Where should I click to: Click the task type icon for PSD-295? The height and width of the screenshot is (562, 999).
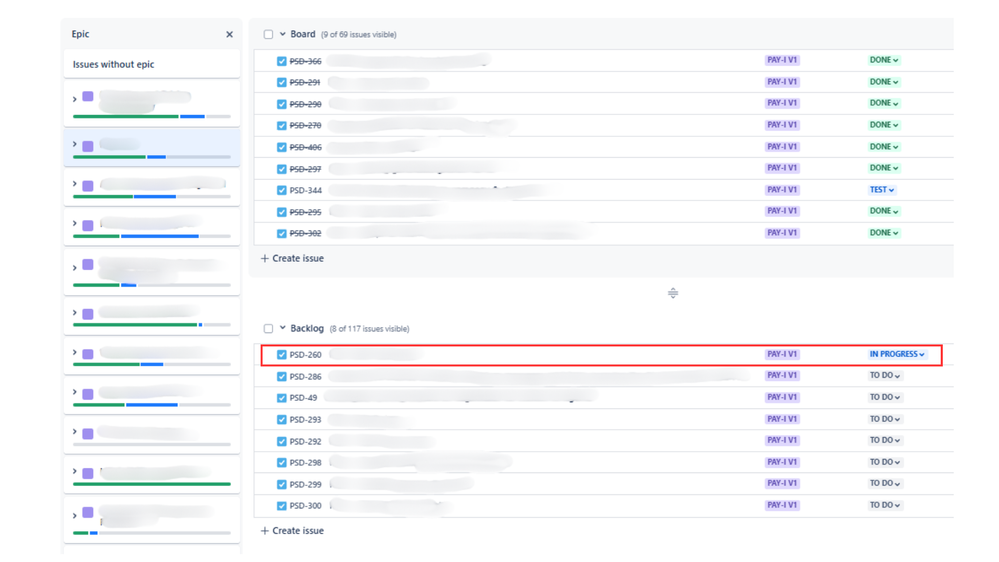click(x=282, y=212)
